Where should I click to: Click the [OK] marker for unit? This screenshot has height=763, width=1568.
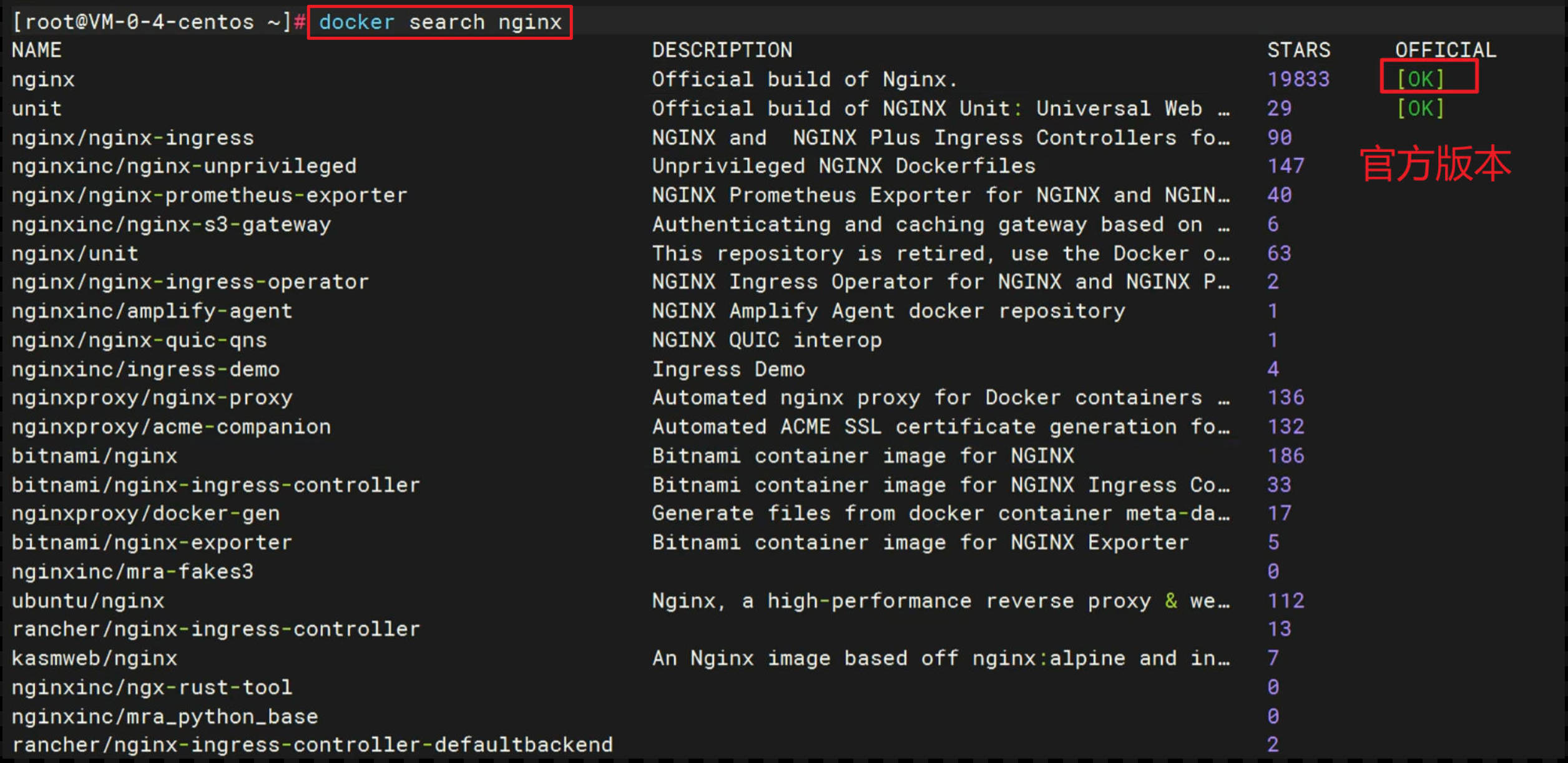point(1420,109)
